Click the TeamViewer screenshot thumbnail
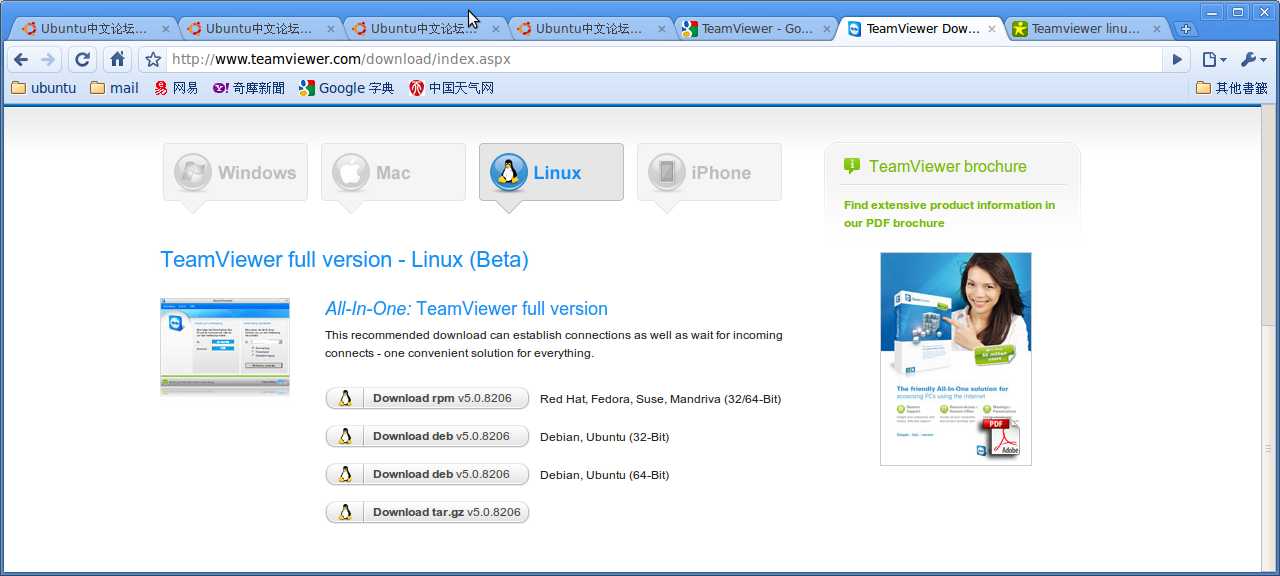Image resolution: width=1280 pixels, height=576 pixels. click(x=225, y=346)
